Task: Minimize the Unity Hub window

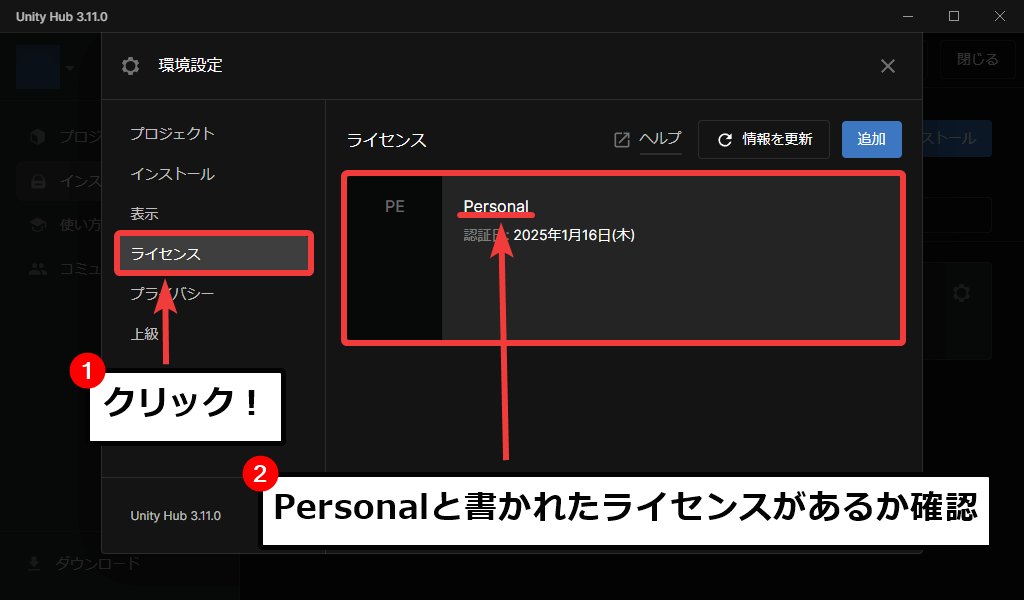Action: (908, 16)
